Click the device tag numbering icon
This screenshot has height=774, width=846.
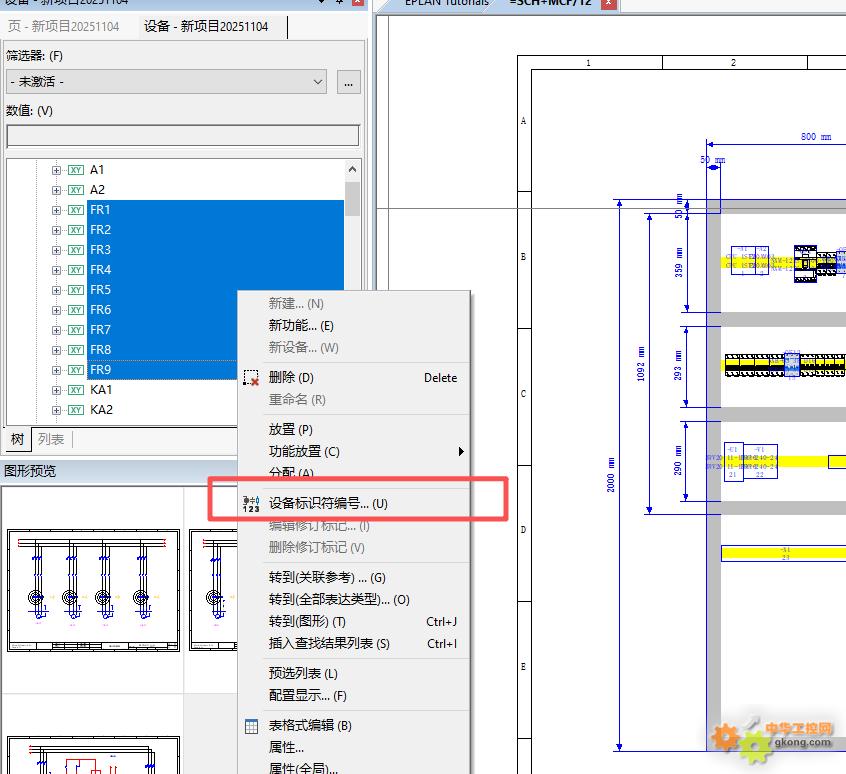click(x=251, y=503)
